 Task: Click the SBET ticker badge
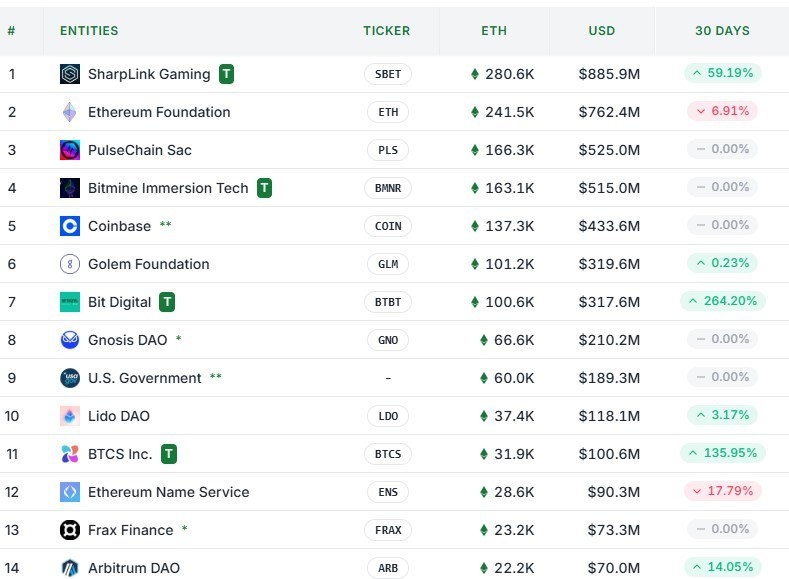[388, 74]
